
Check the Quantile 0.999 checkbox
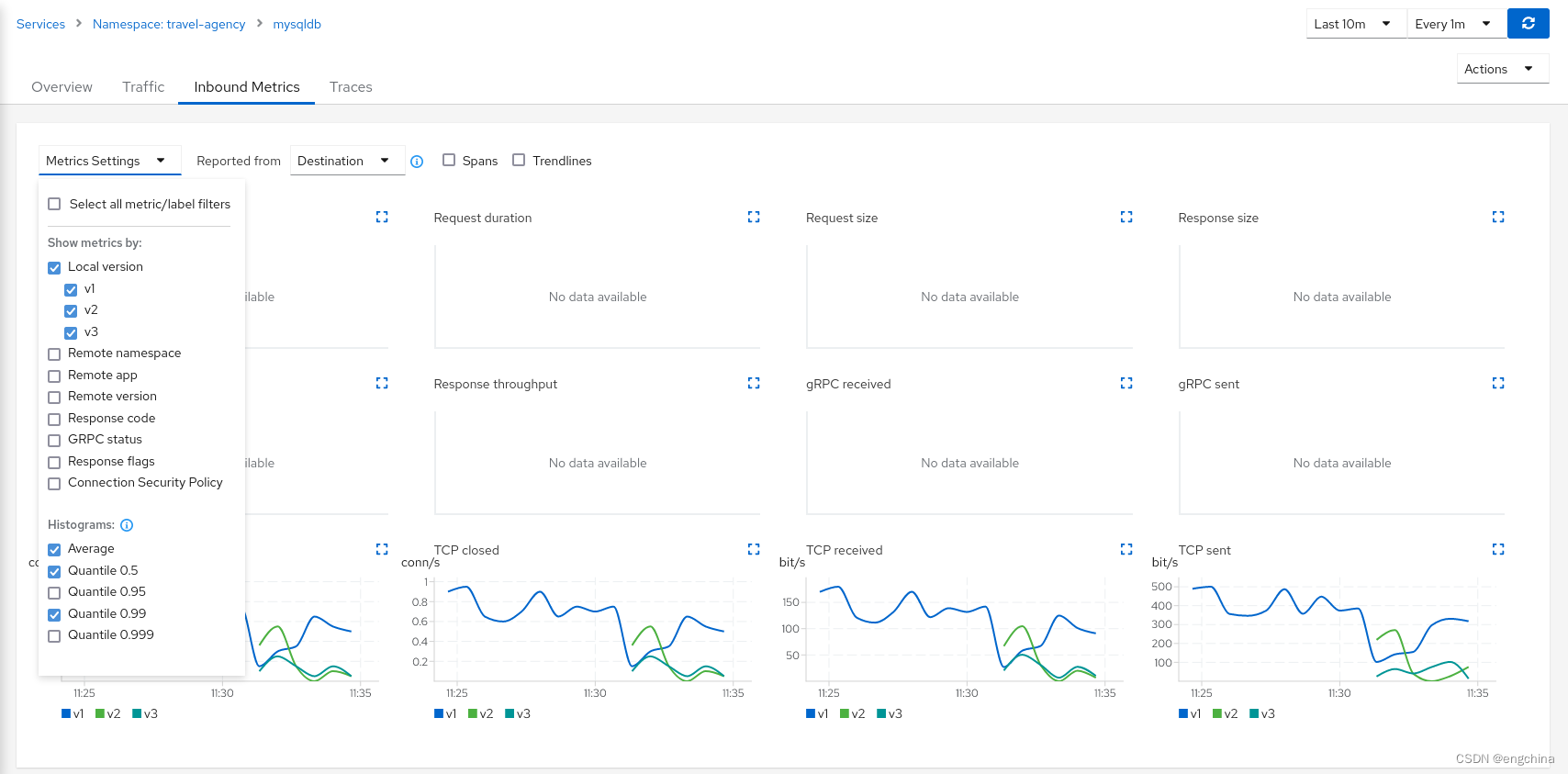[x=54, y=635]
